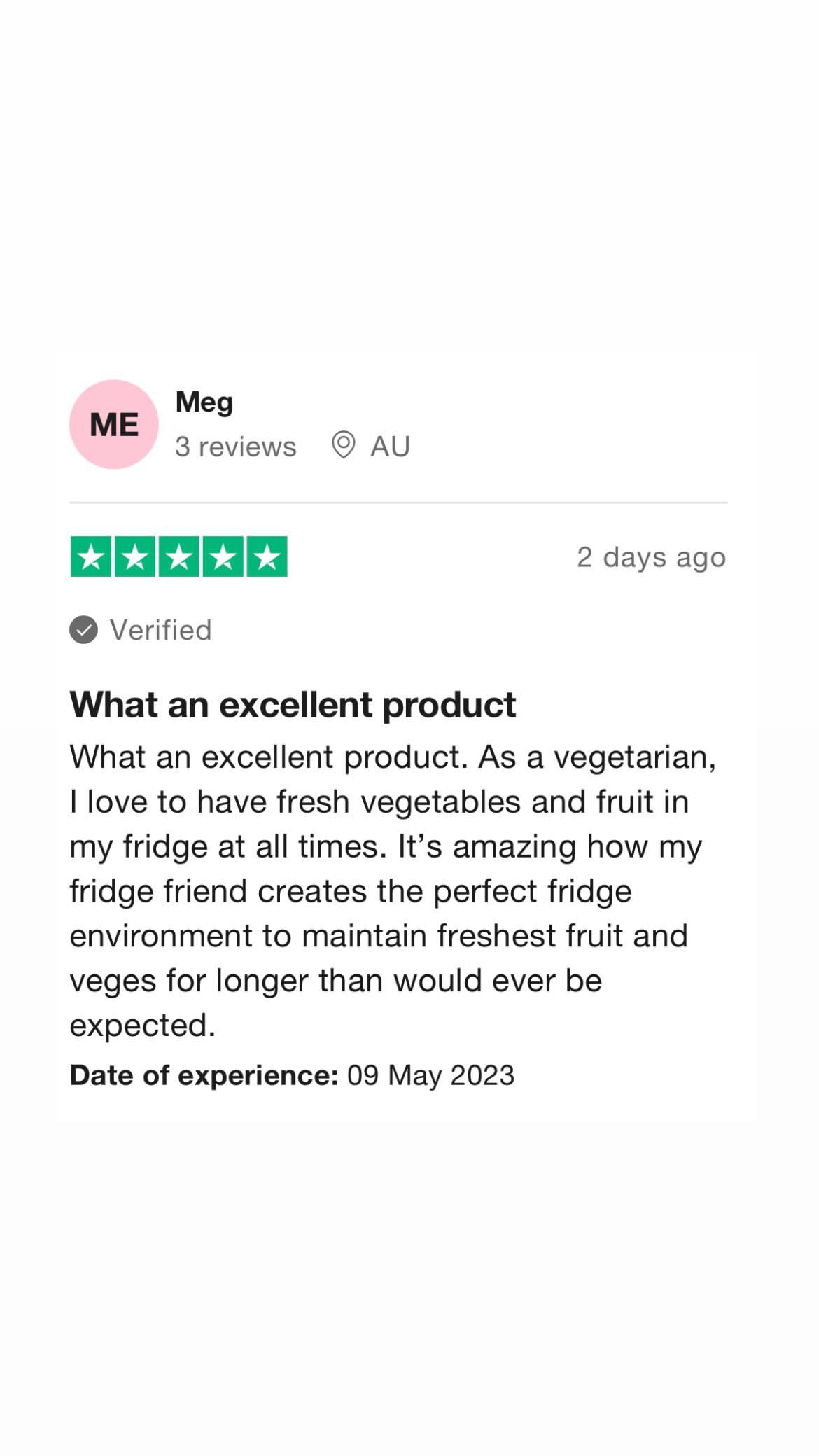Click the pink ME avatar circle
The width and height of the screenshot is (819, 1456).
(x=114, y=424)
